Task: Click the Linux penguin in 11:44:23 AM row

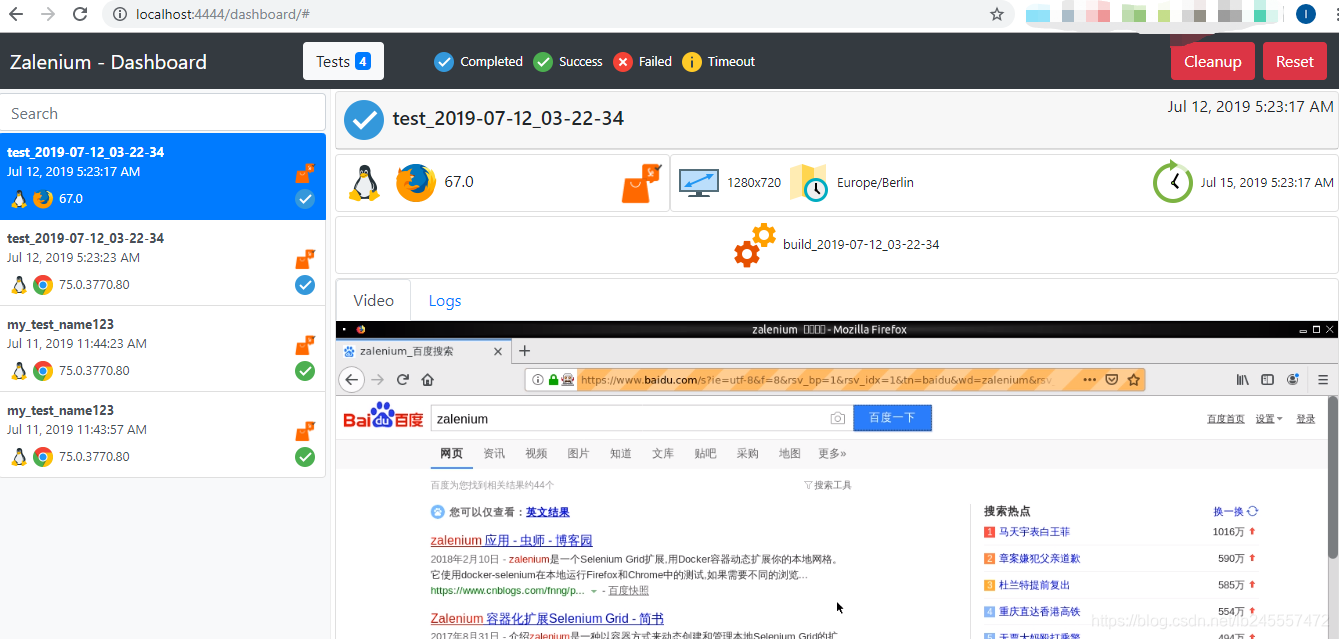Action: (18, 371)
